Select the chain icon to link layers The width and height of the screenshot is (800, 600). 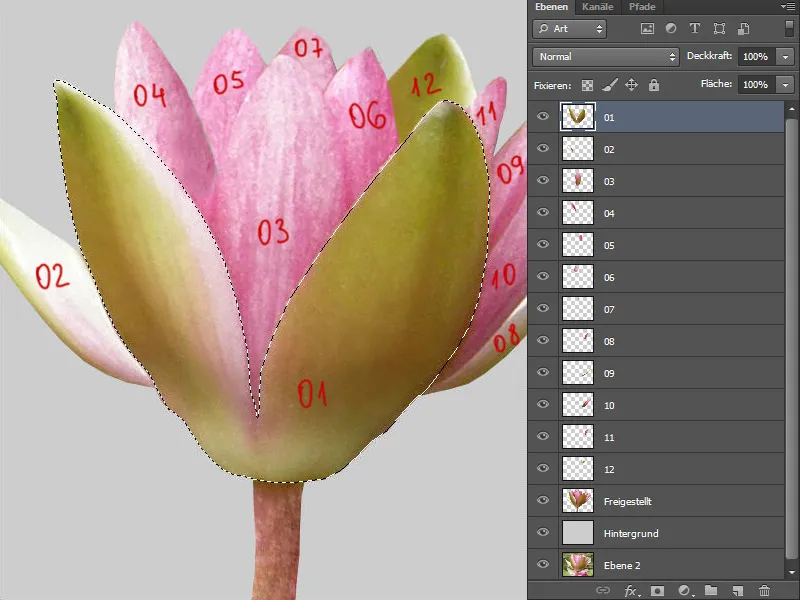(x=605, y=592)
